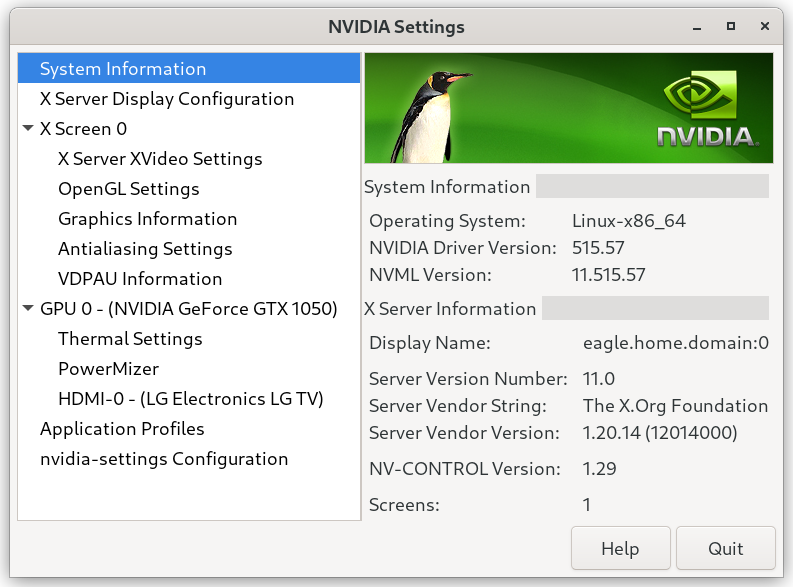Click the display name eagle.home.domain:0

click(676, 343)
